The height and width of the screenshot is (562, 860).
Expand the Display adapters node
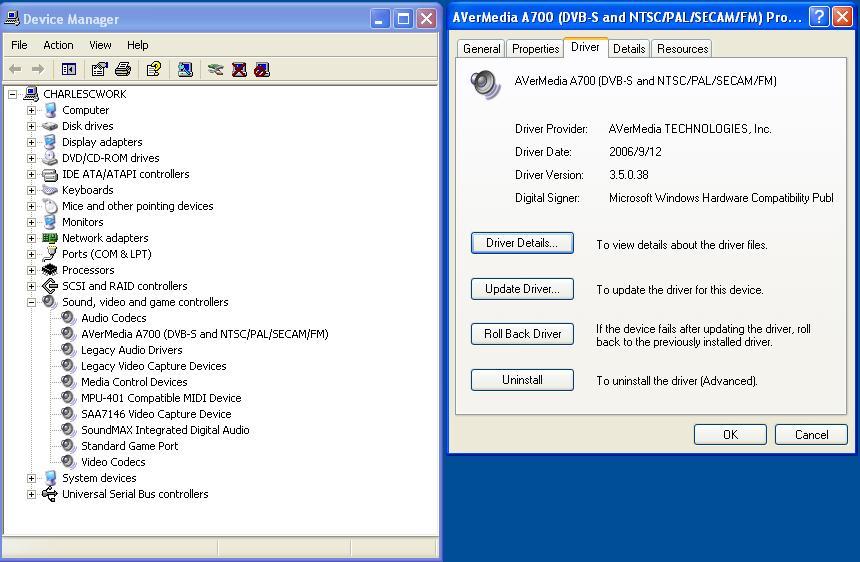click(31, 142)
